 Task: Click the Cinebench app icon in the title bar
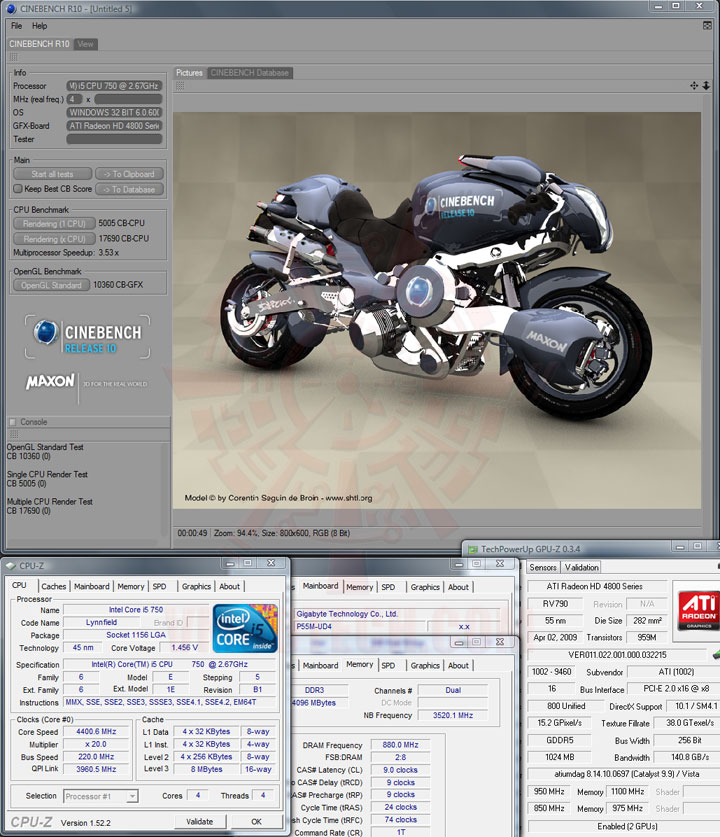point(11,9)
